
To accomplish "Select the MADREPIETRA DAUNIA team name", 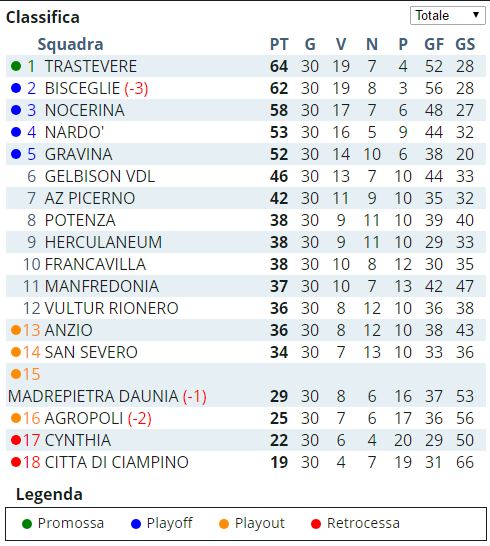I will click(x=93, y=396).
